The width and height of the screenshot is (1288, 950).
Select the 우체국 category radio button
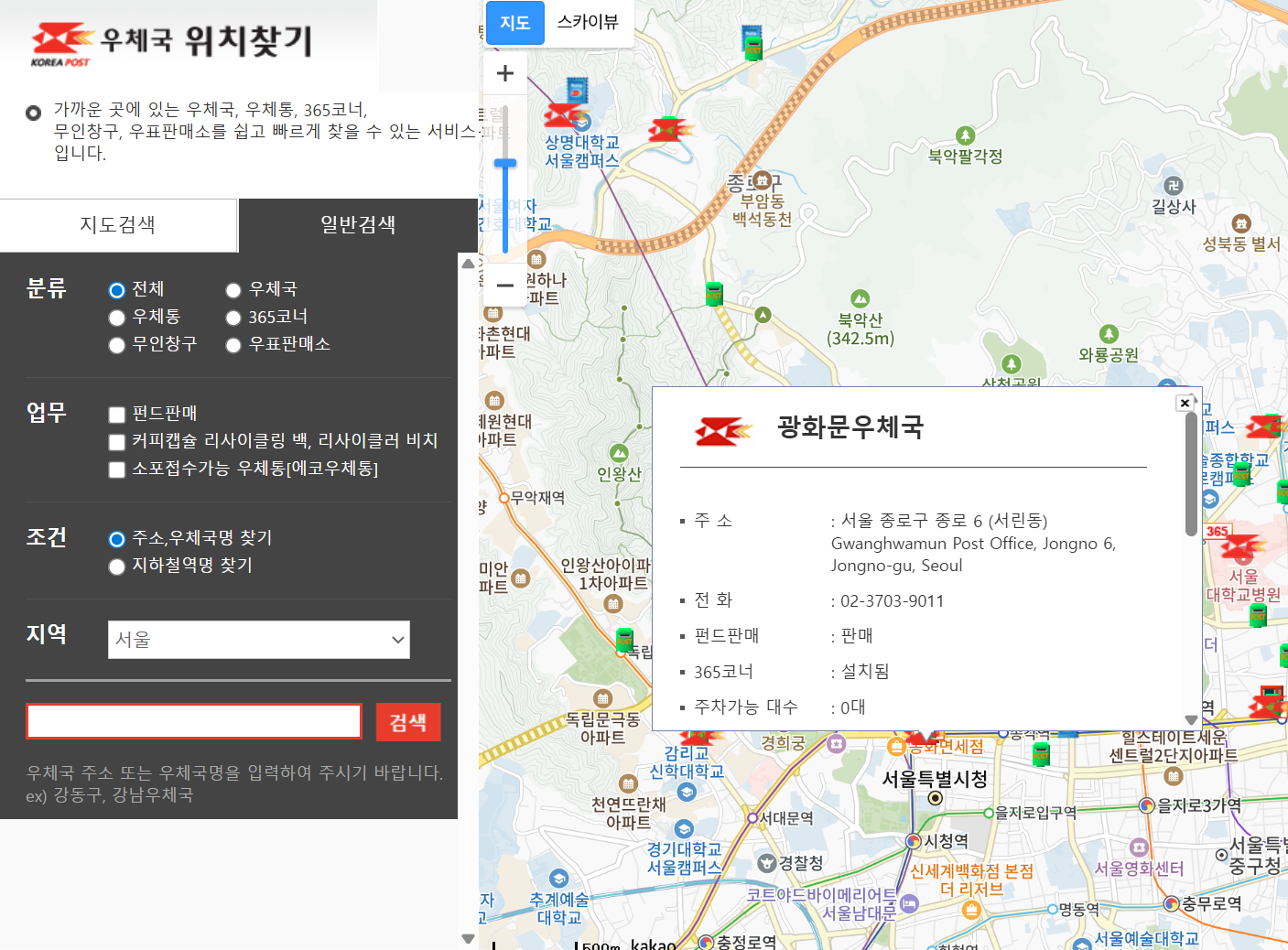233,290
